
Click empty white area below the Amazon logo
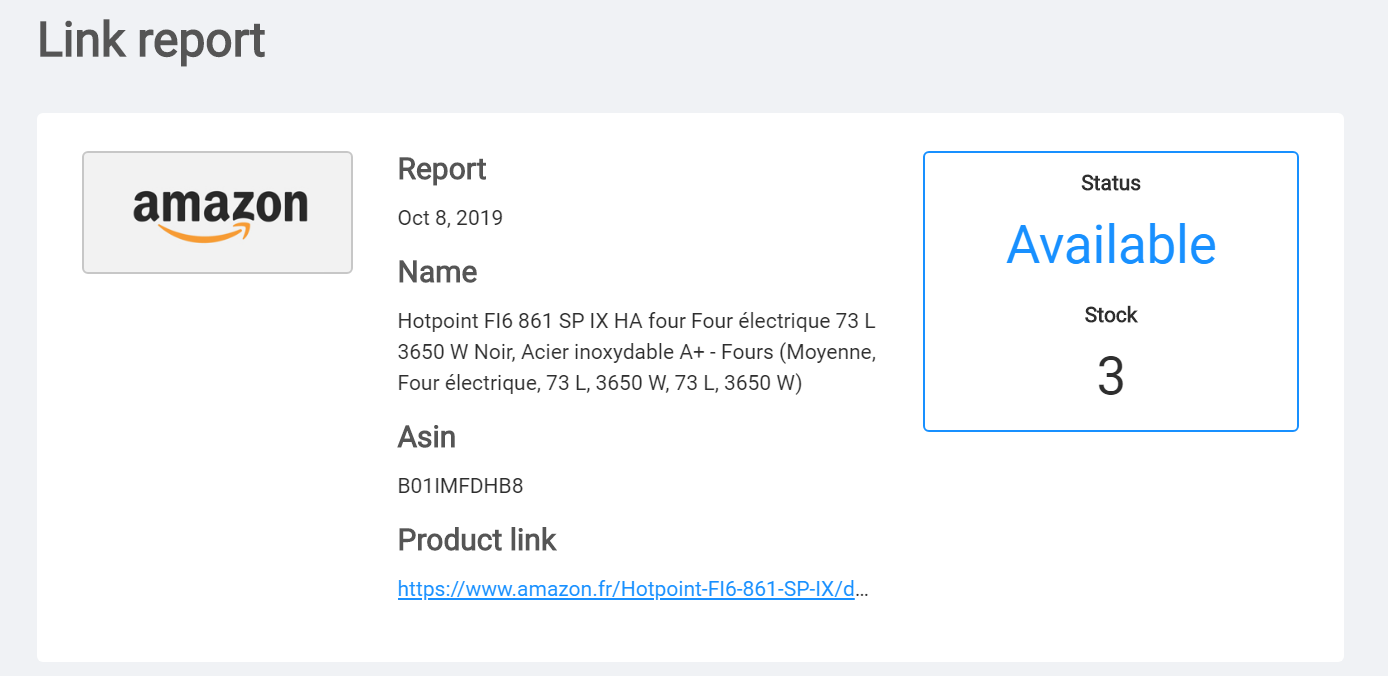pyautogui.click(x=217, y=450)
